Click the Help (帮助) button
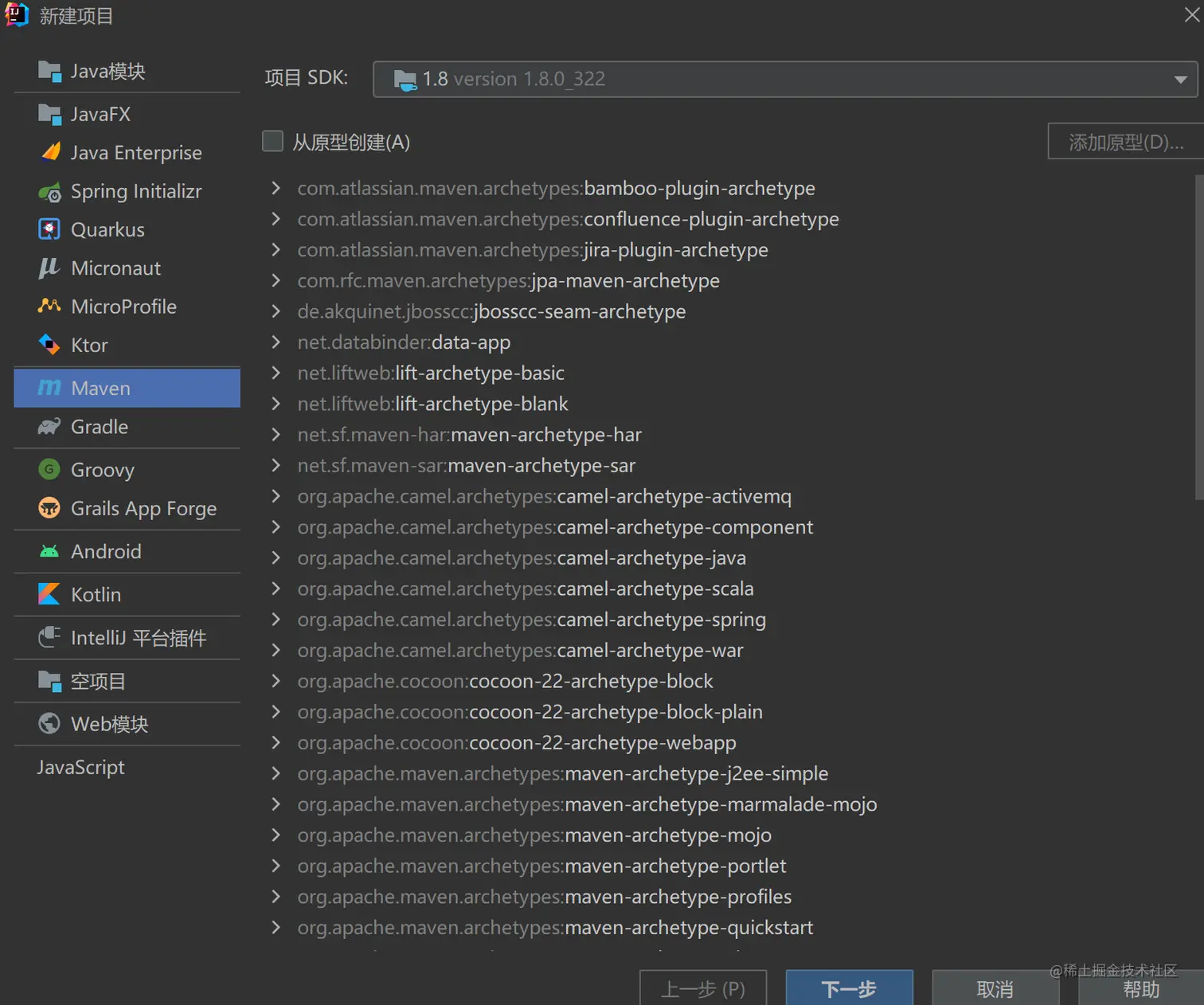Screen dimensions: 1204x1005 [x=1141, y=988]
